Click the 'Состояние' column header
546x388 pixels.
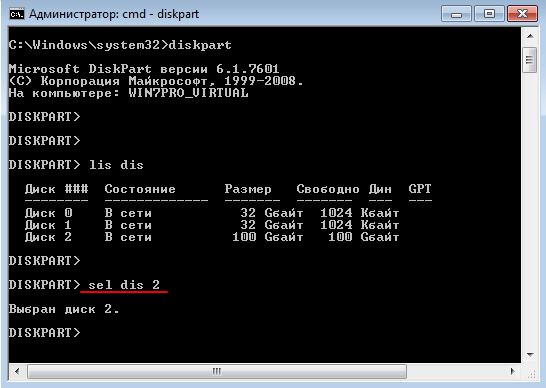pyautogui.click(x=140, y=189)
